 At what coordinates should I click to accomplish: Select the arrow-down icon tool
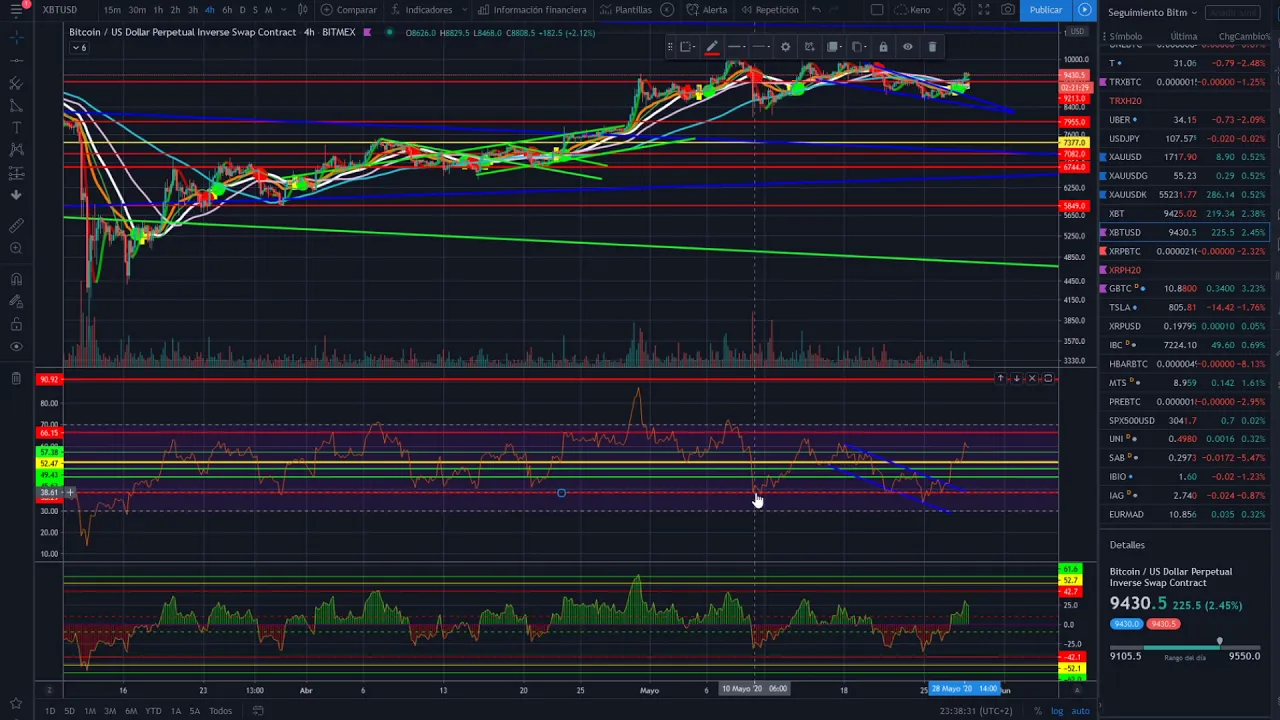pos(16,196)
